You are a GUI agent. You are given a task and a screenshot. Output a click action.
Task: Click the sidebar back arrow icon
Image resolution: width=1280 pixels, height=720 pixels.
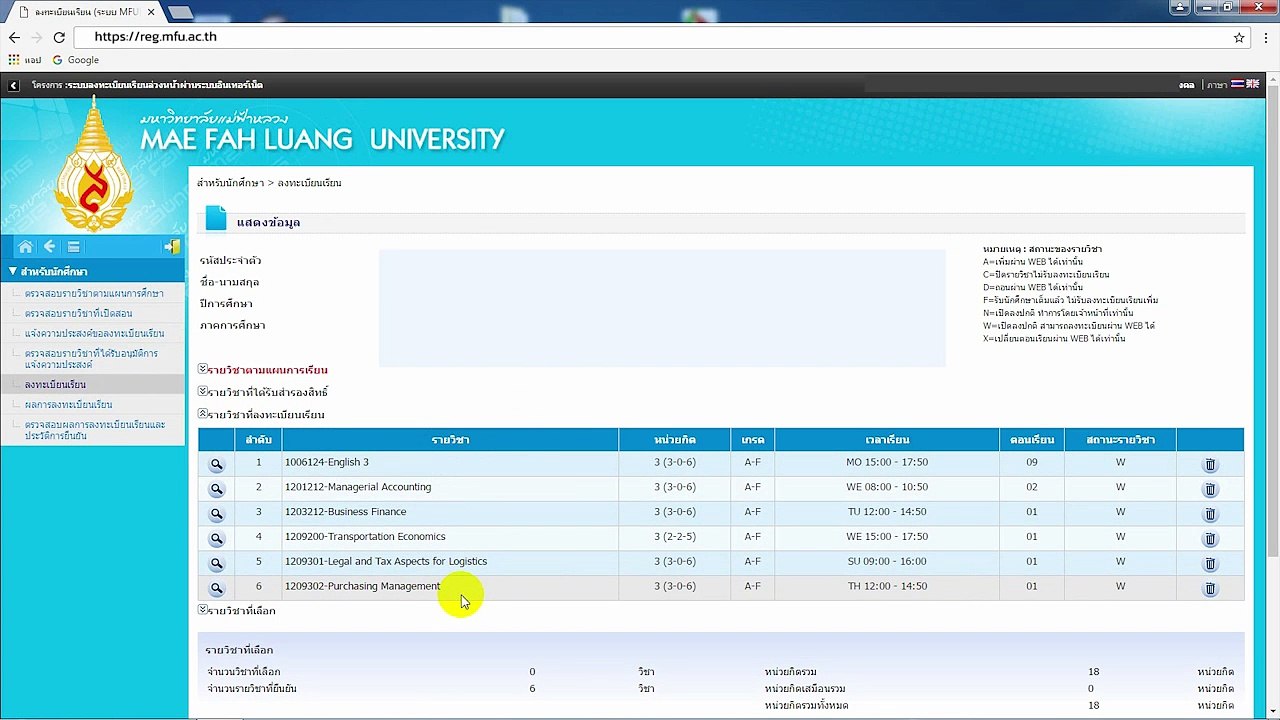pyautogui.click(x=49, y=247)
